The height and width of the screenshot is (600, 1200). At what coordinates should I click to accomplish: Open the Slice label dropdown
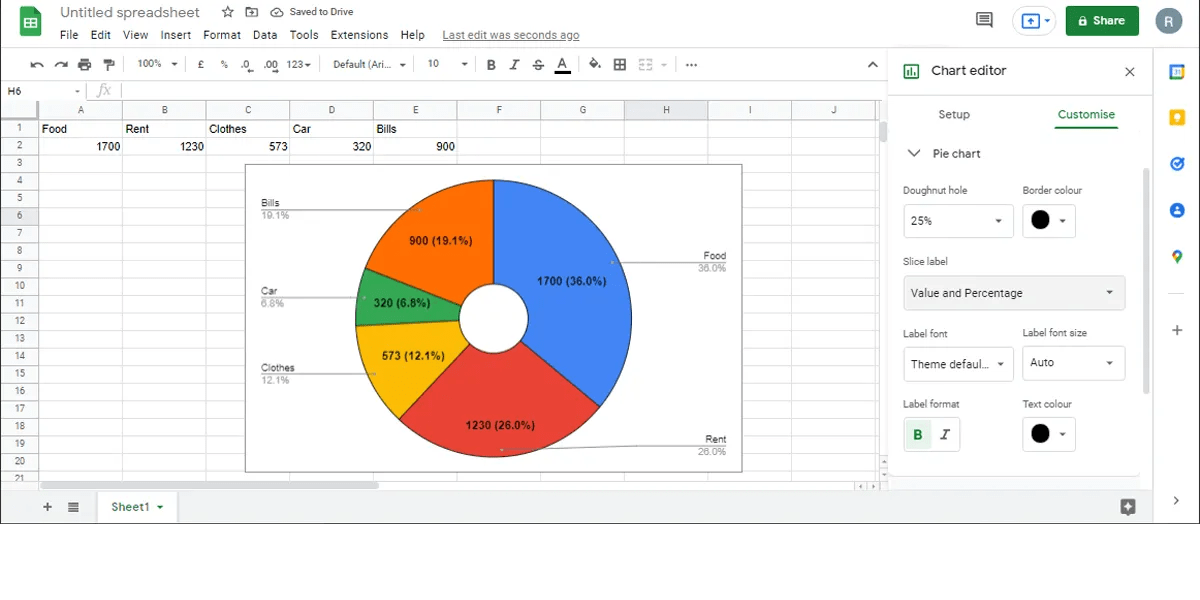pos(1014,292)
